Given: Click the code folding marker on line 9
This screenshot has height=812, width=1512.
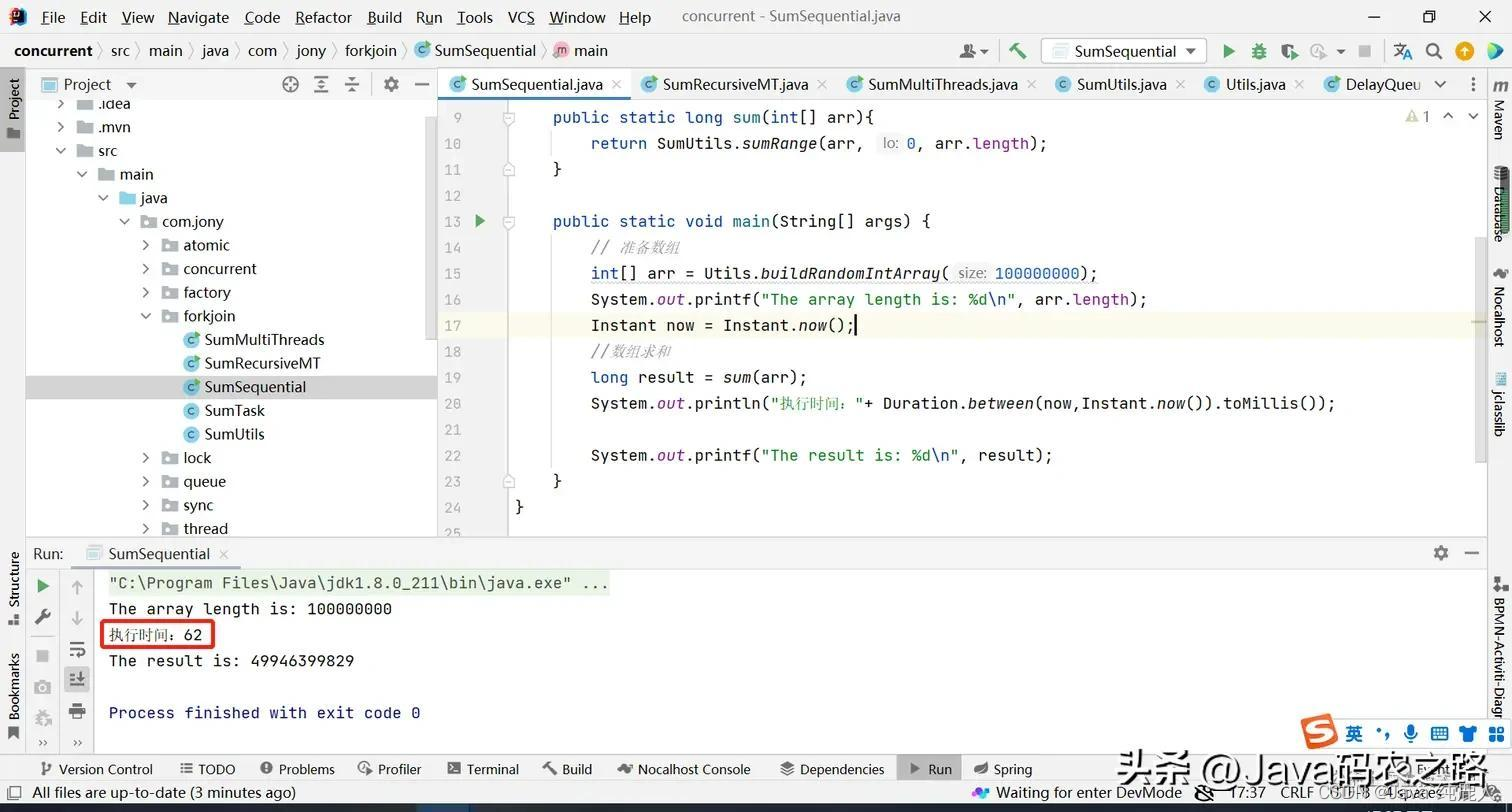Looking at the screenshot, I should (508, 117).
